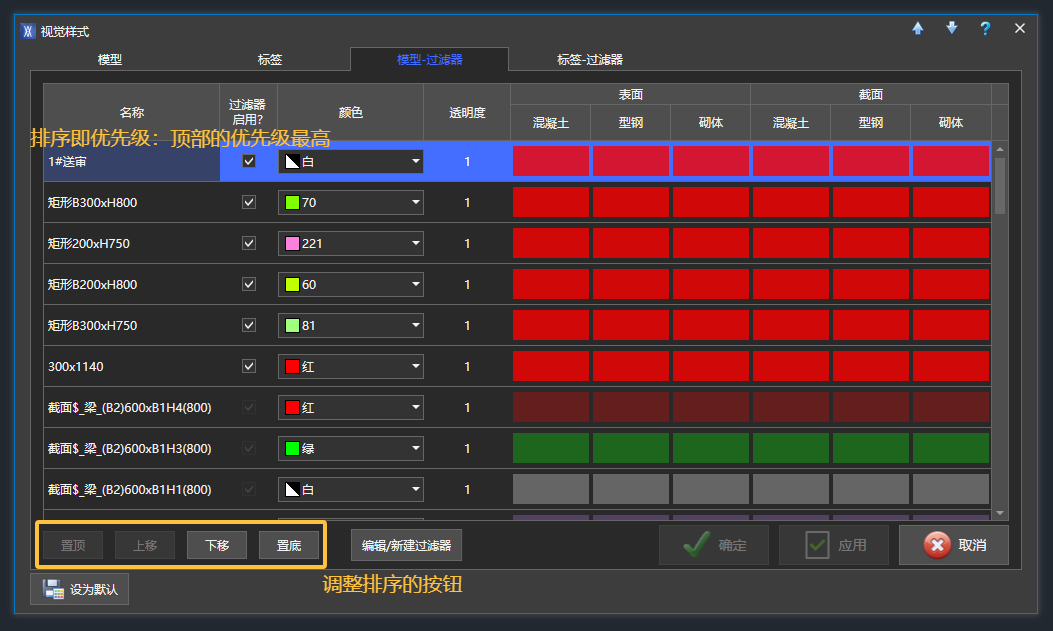Screen dimensions: 1053x631
Task: Confirm with the 确定 button
Action: pyautogui.click(x=714, y=545)
